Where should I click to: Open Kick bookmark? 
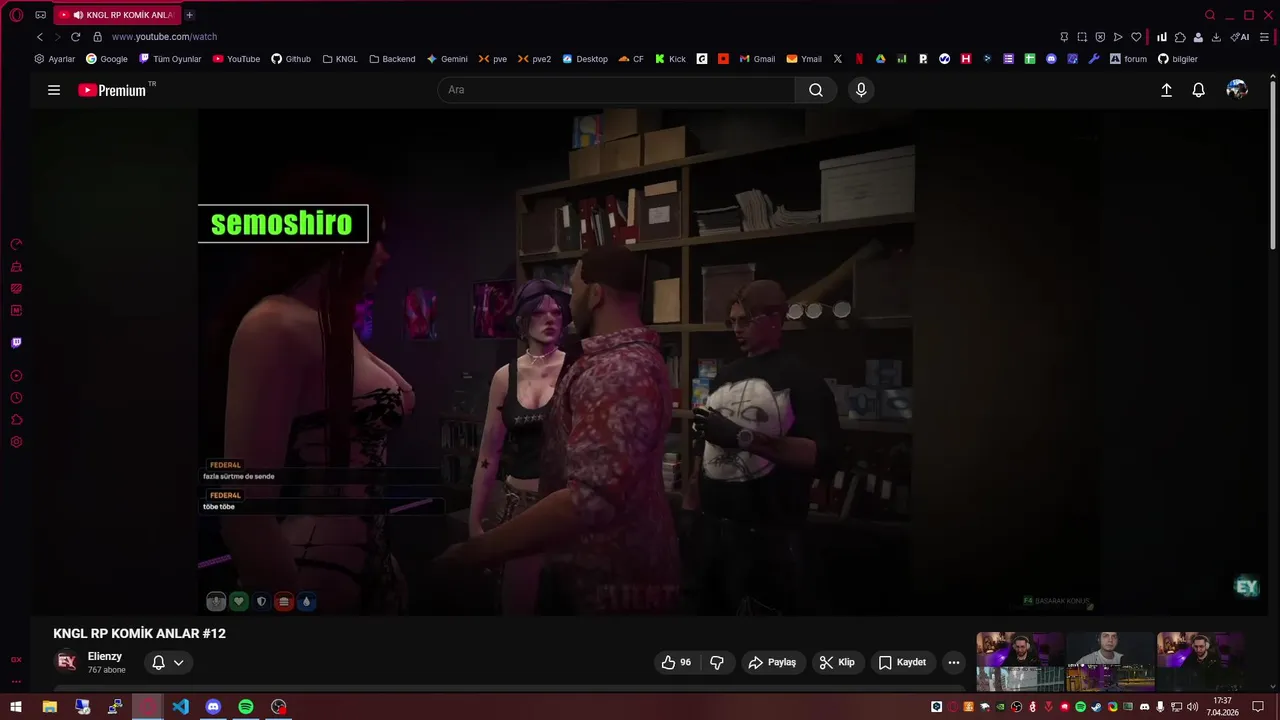point(670,59)
